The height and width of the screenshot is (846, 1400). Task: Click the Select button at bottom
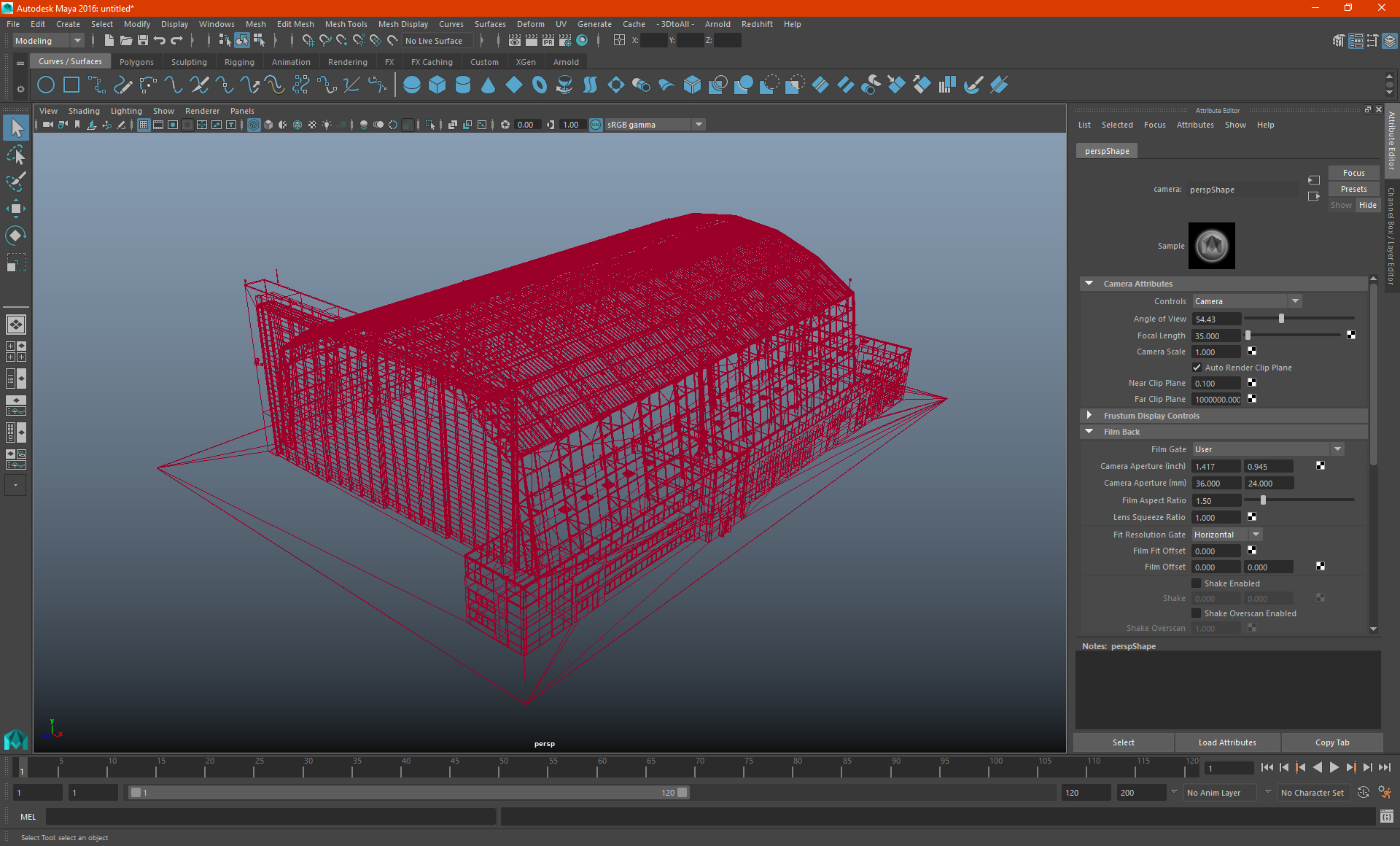(x=1124, y=742)
